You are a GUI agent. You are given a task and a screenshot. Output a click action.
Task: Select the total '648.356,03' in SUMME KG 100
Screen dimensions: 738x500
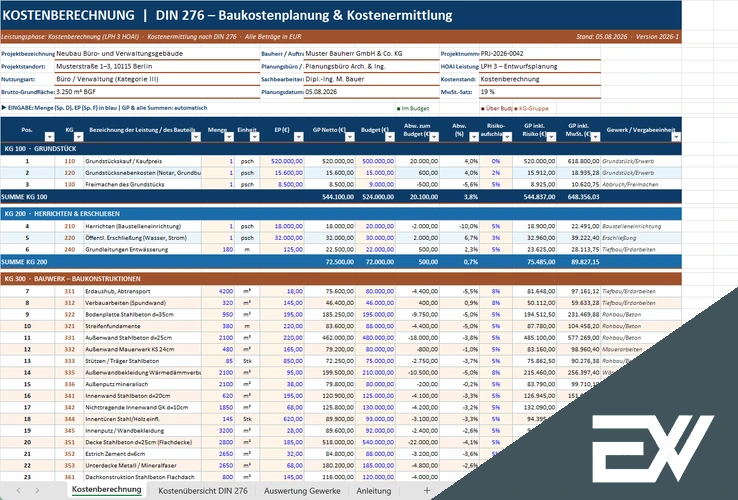coord(578,197)
